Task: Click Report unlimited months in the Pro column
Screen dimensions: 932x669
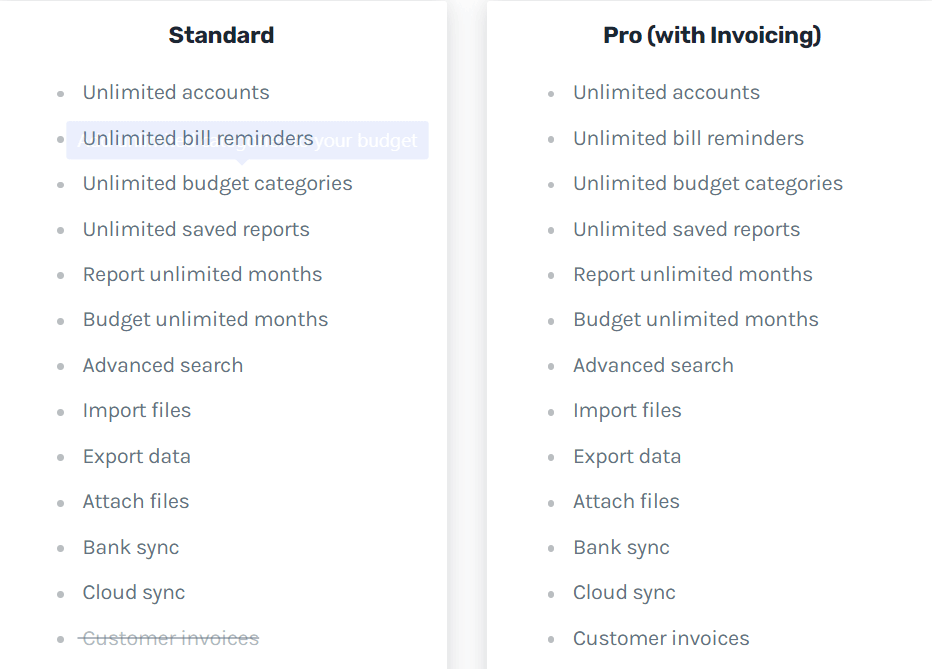Action: pyautogui.click(x=692, y=275)
